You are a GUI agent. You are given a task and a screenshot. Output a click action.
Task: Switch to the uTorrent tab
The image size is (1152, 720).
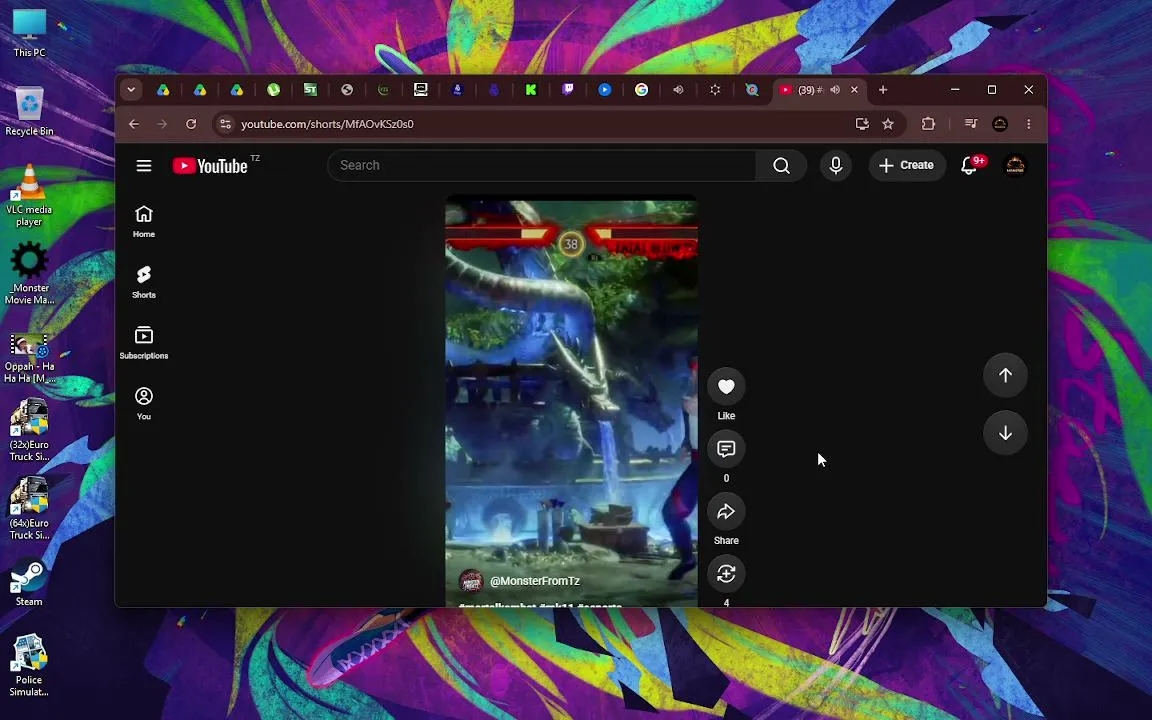point(273,90)
